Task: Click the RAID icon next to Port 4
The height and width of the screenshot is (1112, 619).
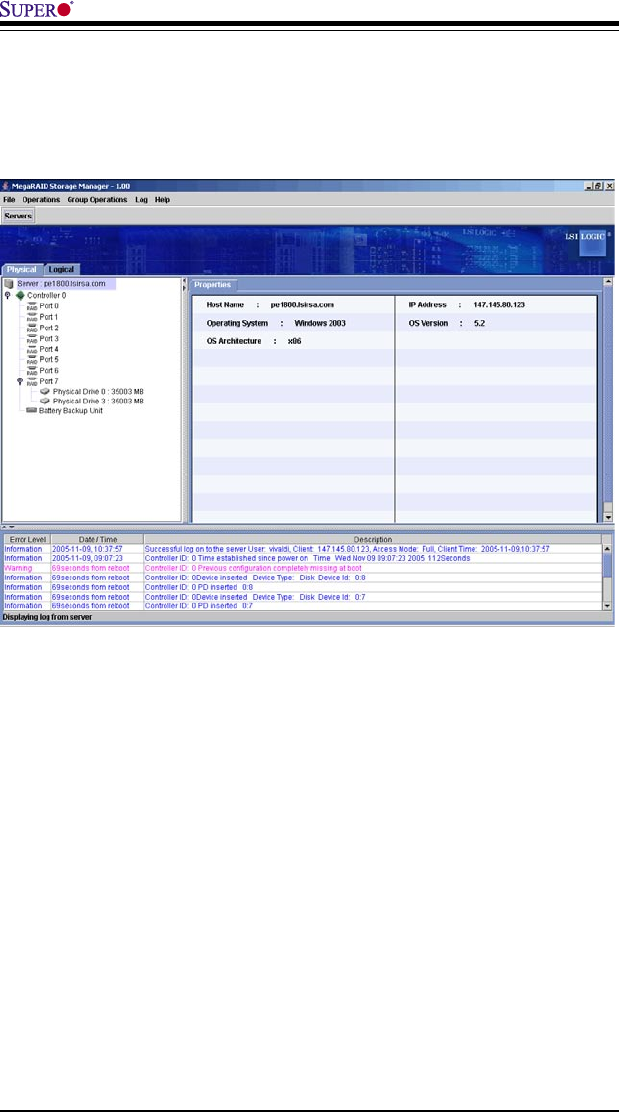Action: 31,349
